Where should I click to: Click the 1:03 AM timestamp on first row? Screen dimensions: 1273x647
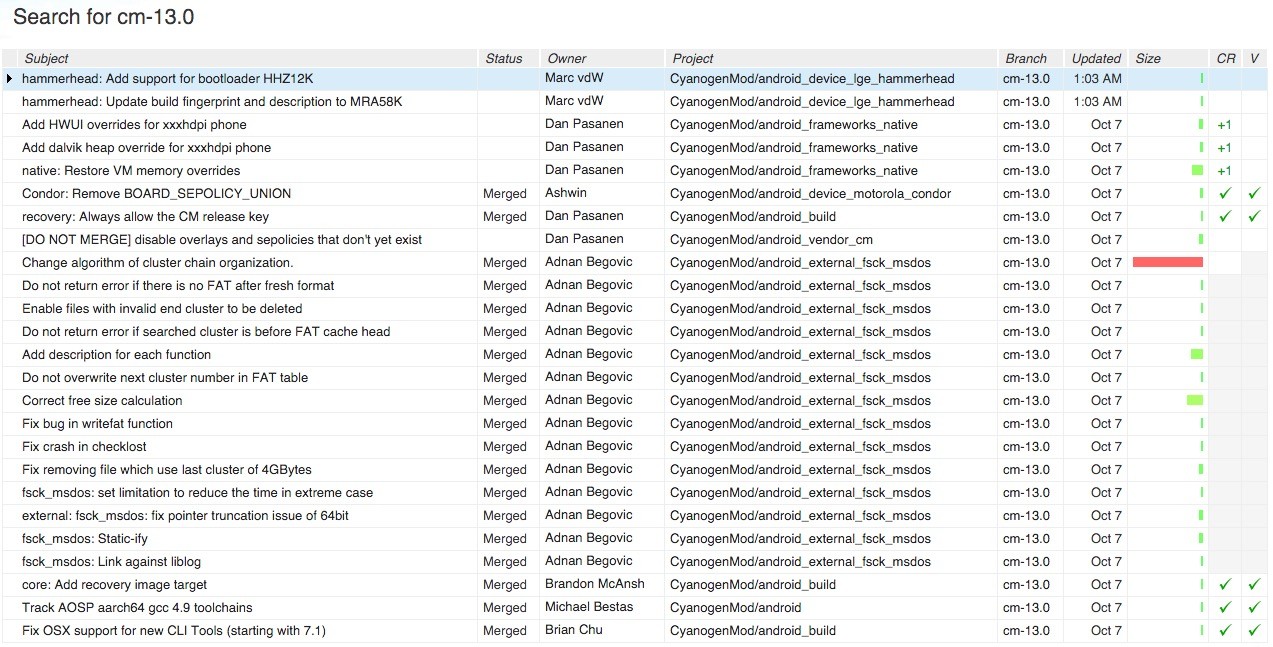1098,78
